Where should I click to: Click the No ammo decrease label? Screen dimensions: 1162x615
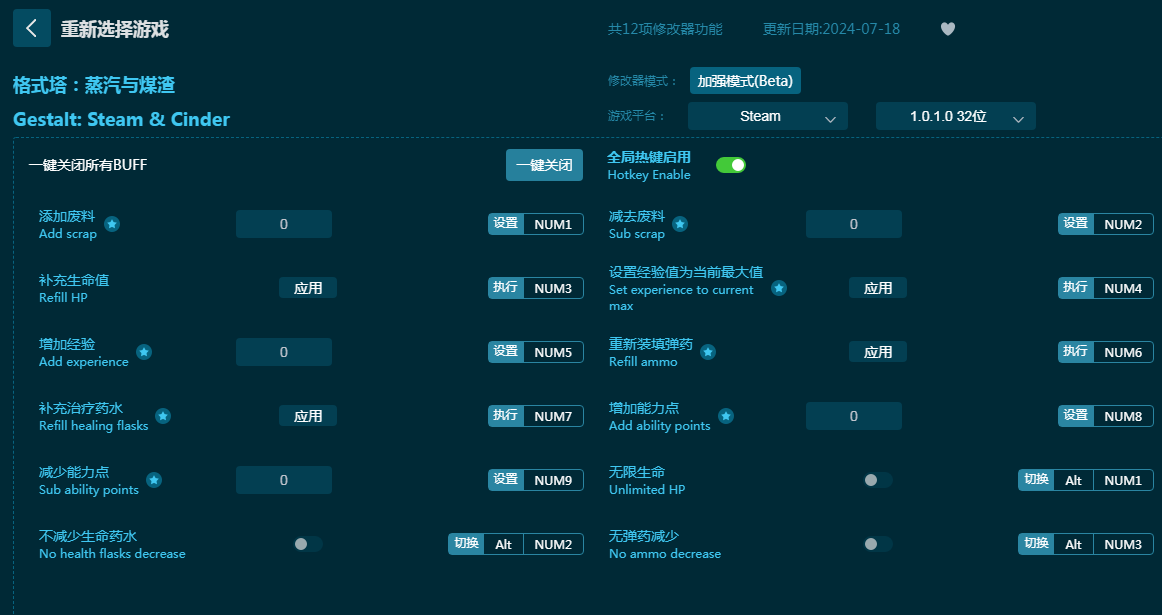[x=665, y=554]
